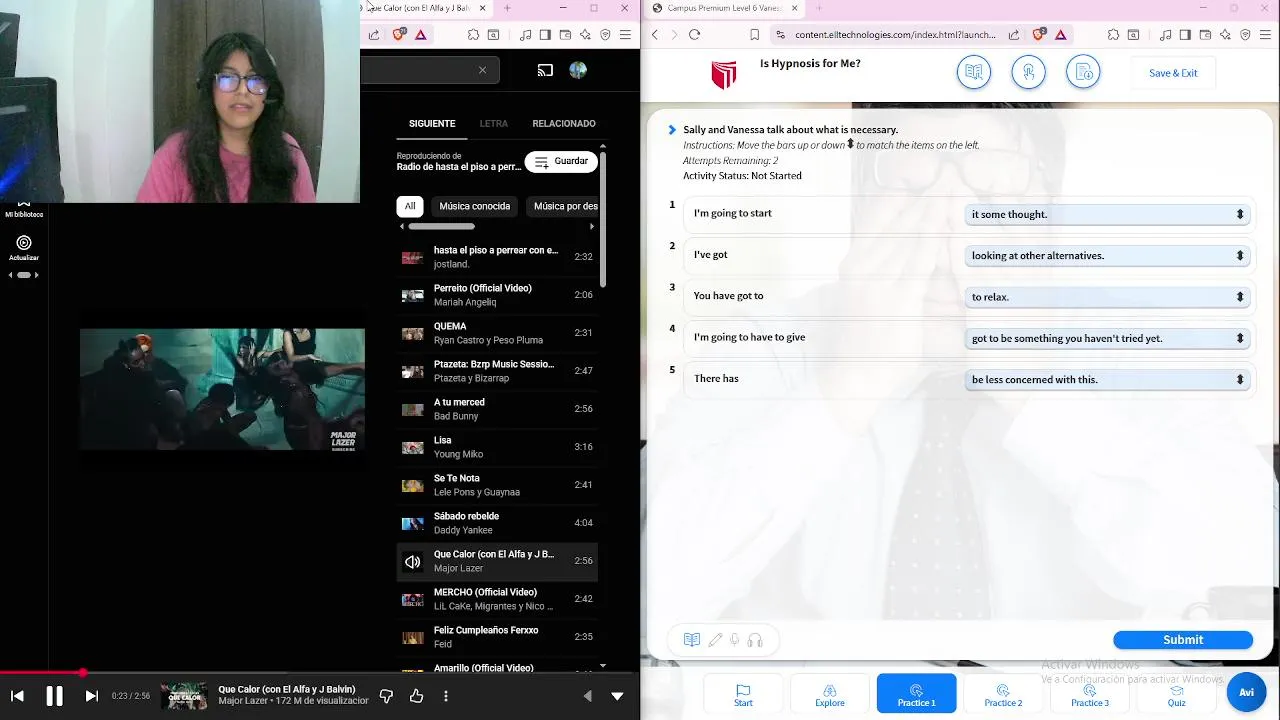Like the song Que Calor
1280x720 pixels.
tap(416, 696)
